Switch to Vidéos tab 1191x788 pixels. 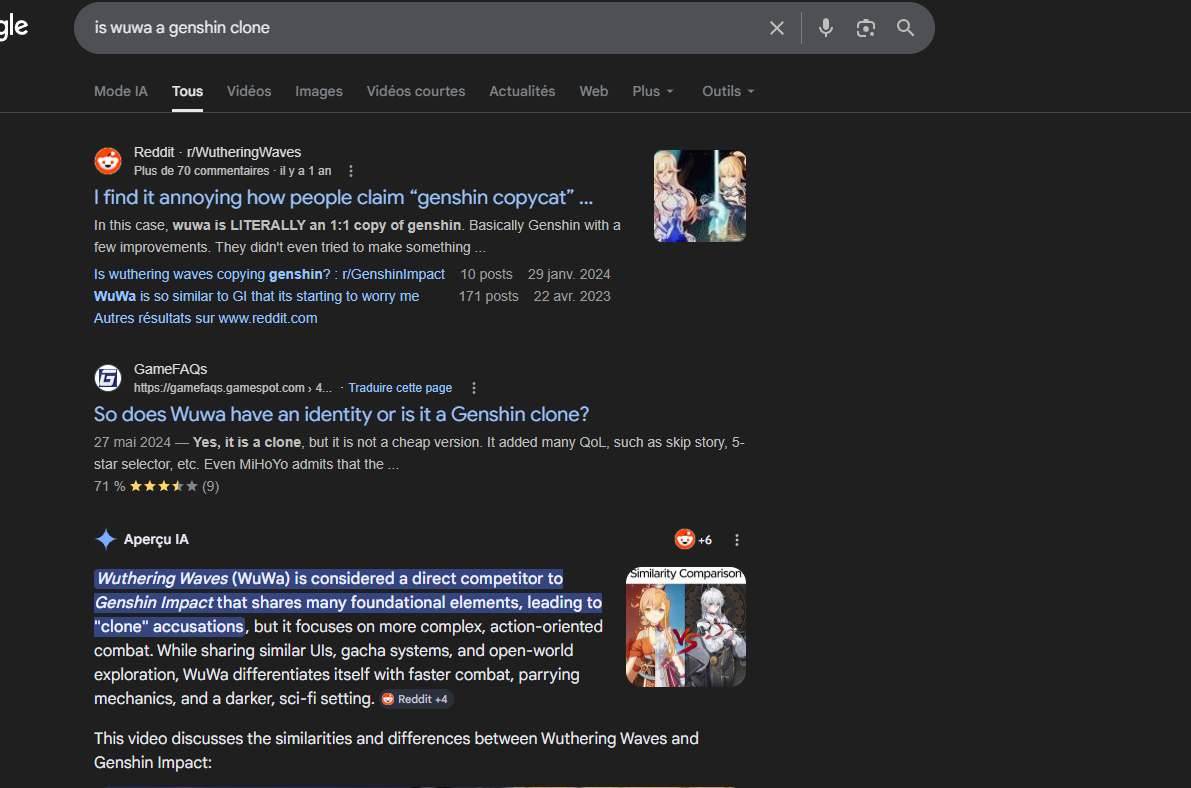[249, 91]
